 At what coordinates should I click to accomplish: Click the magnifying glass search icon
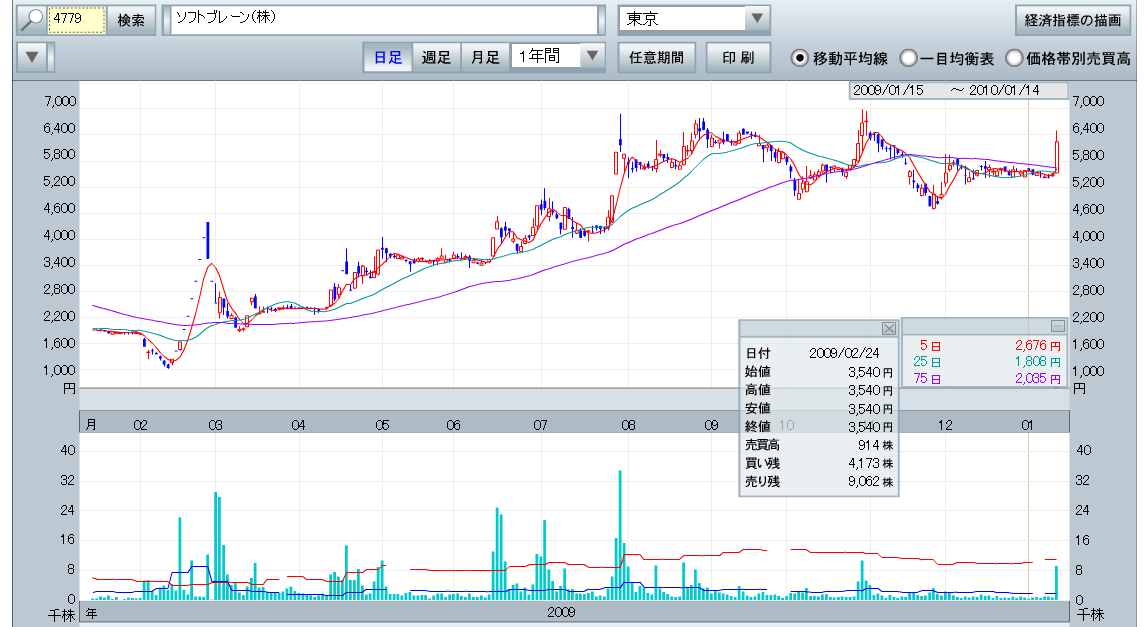tap(31, 19)
